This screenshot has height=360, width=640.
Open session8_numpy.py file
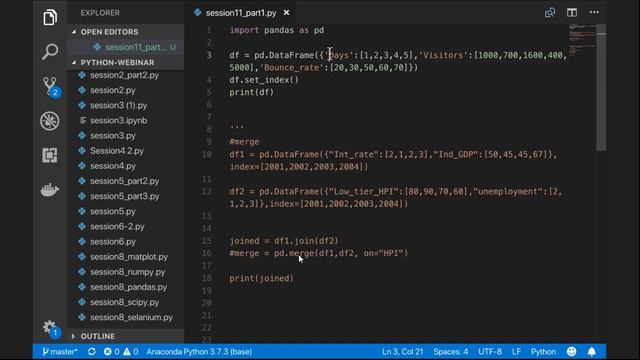coord(126,272)
